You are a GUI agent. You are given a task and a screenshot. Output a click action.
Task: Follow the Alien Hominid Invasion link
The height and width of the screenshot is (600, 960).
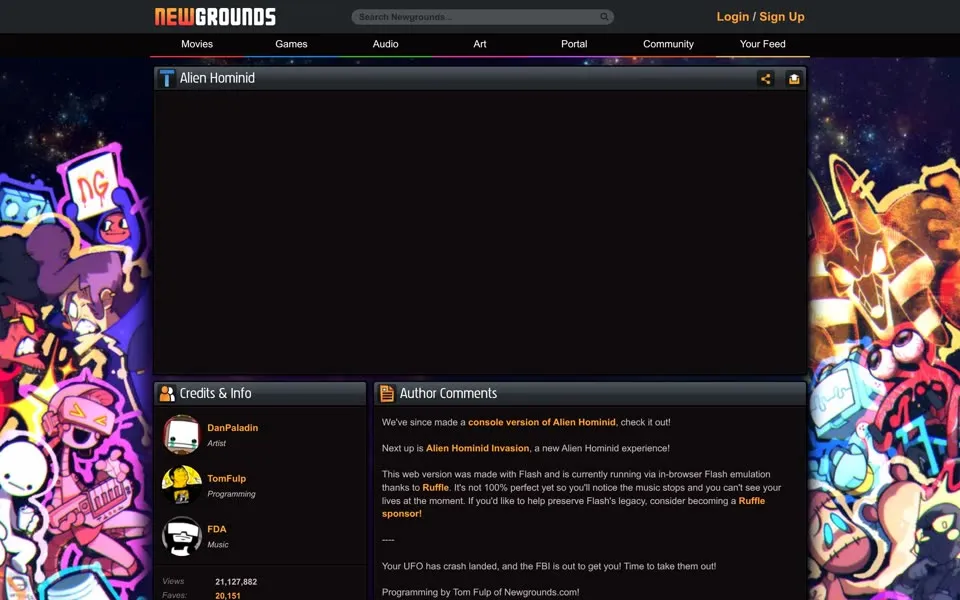[x=478, y=448]
